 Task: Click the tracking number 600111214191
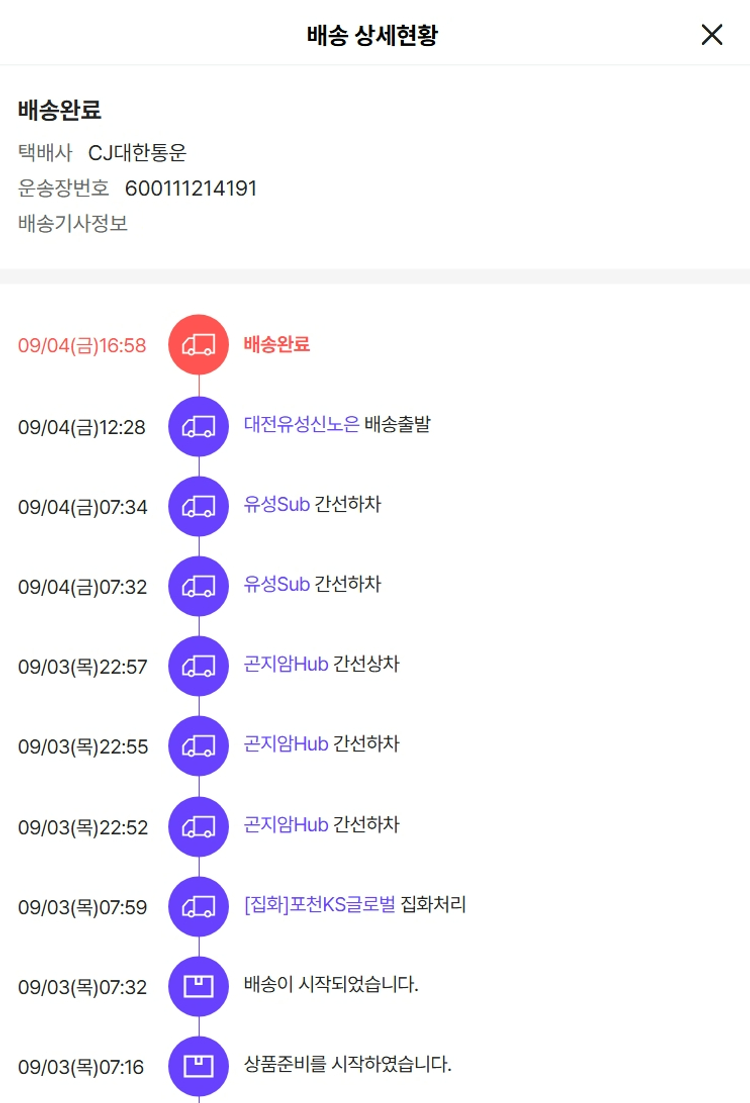(191, 189)
